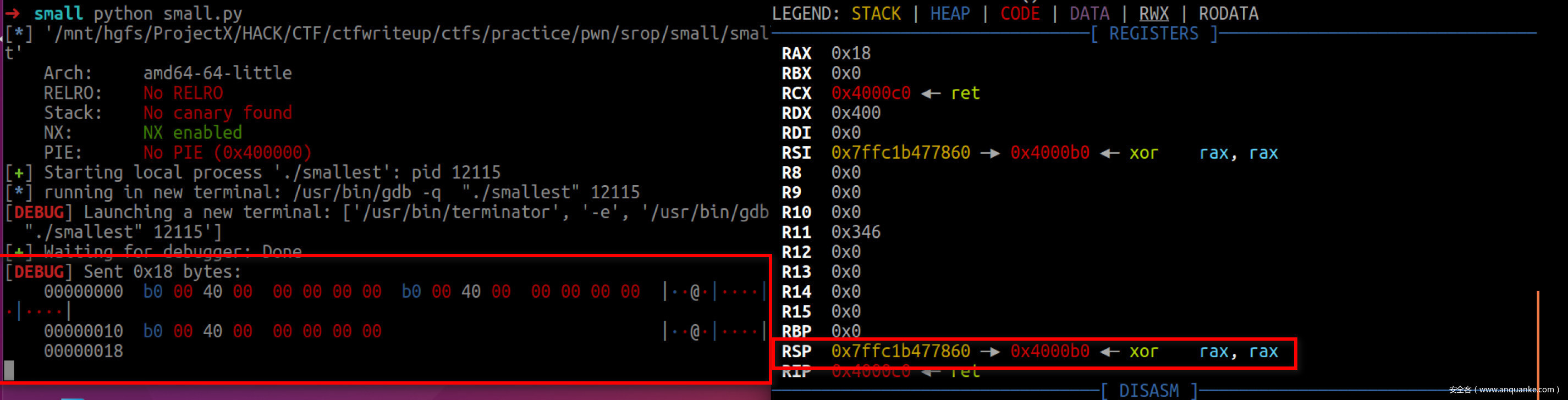Select STACK in the legend
Screen dimensions: 1568x400
point(876,13)
